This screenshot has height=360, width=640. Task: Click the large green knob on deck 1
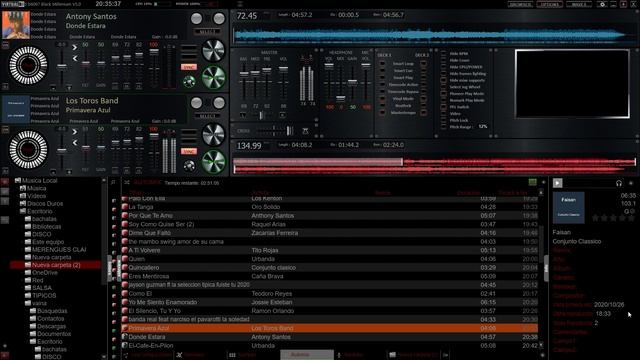pyautogui.click(x=213, y=77)
